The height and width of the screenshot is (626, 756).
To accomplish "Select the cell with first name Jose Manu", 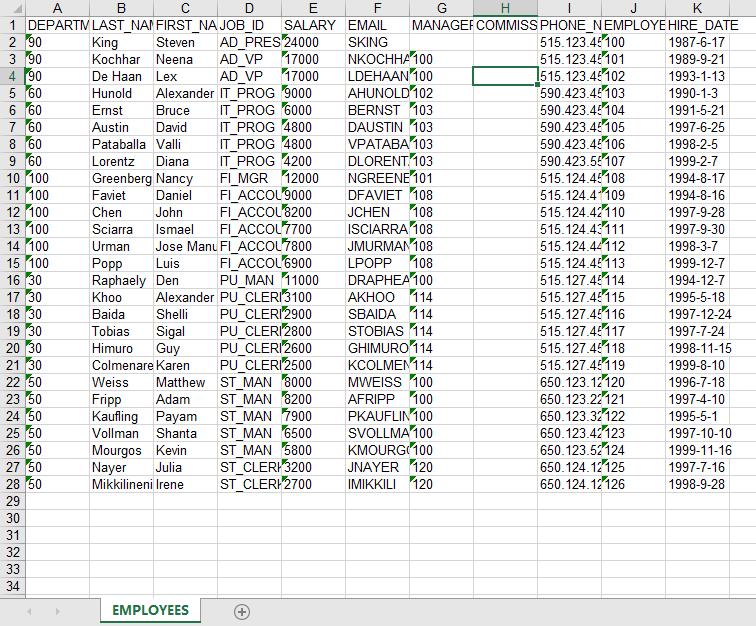I will (185, 246).
